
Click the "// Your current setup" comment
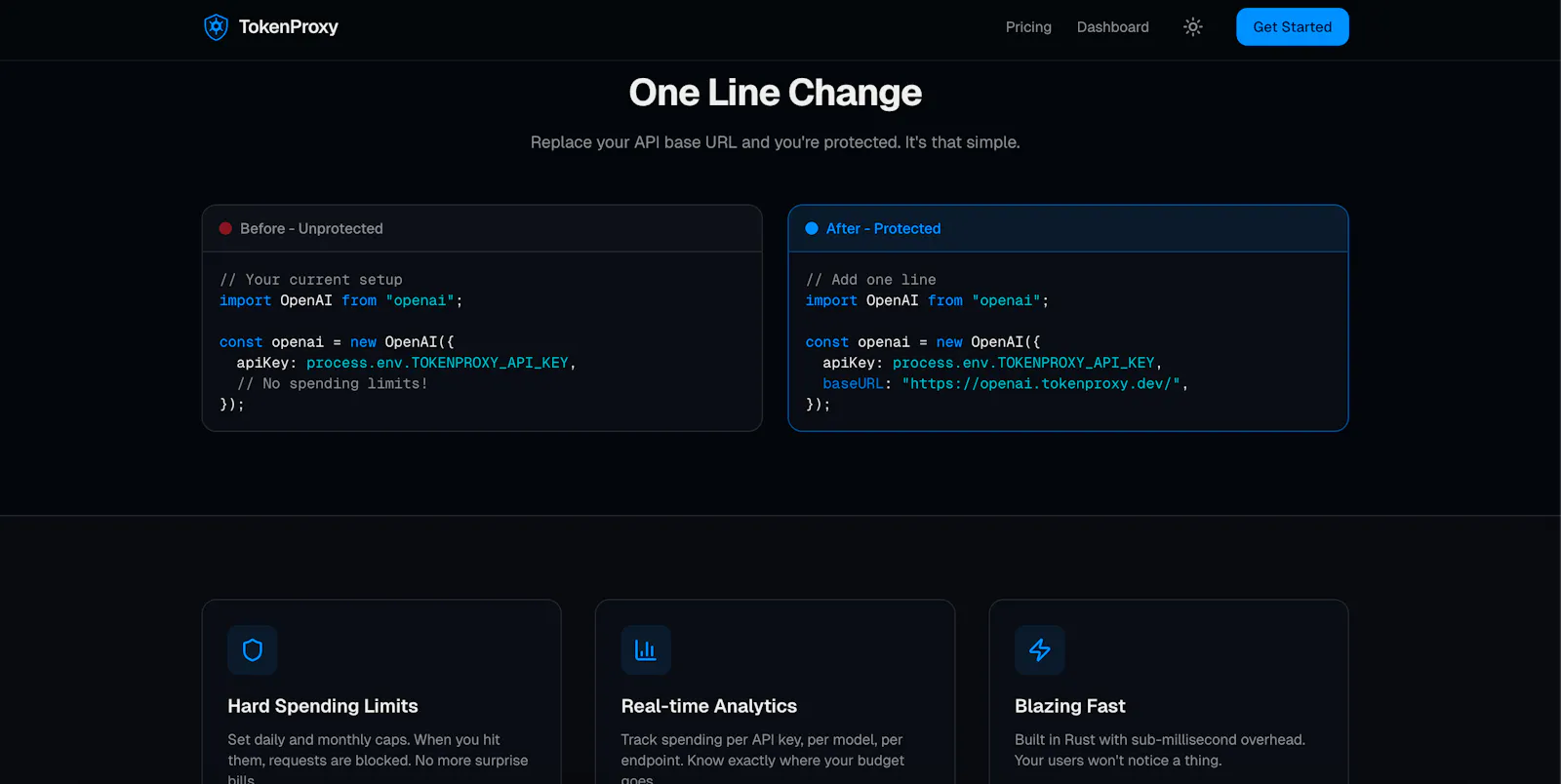click(311, 280)
